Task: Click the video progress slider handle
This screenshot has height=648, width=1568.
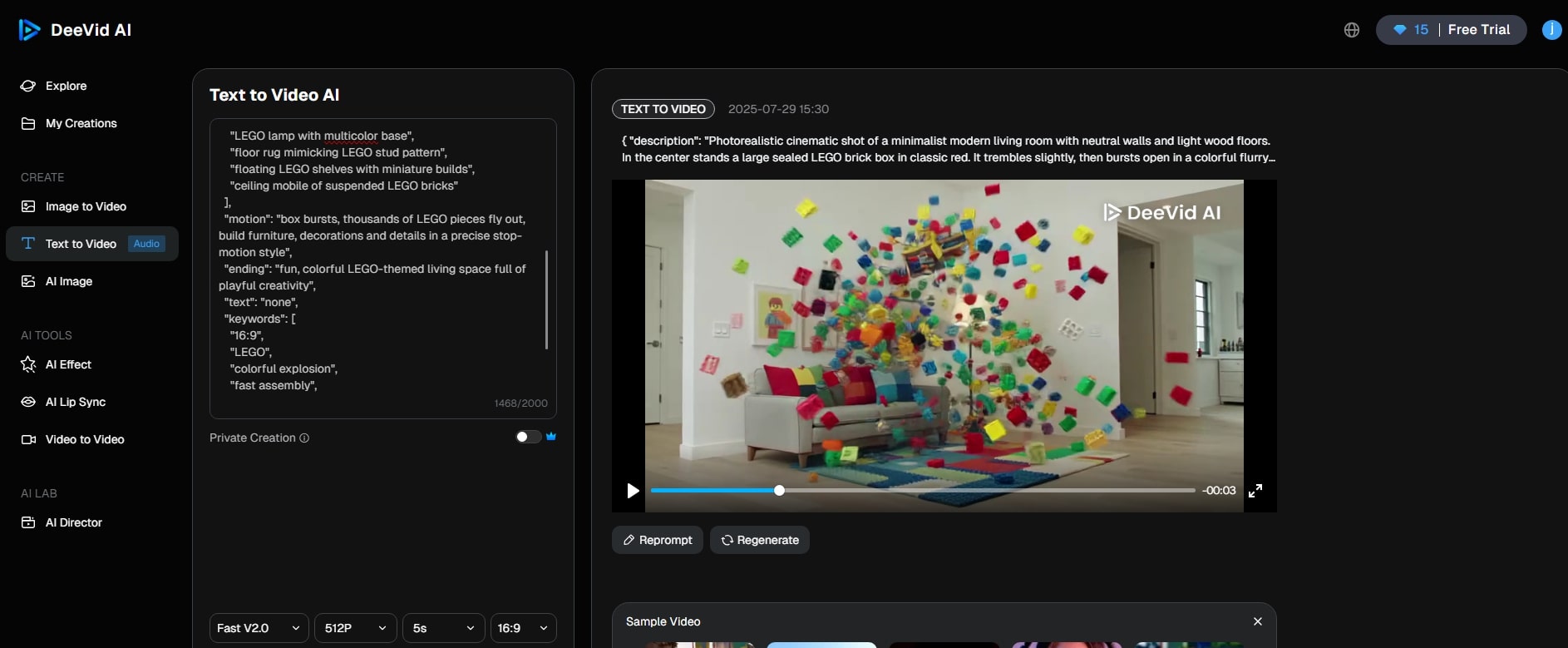Action: [x=779, y=491]
